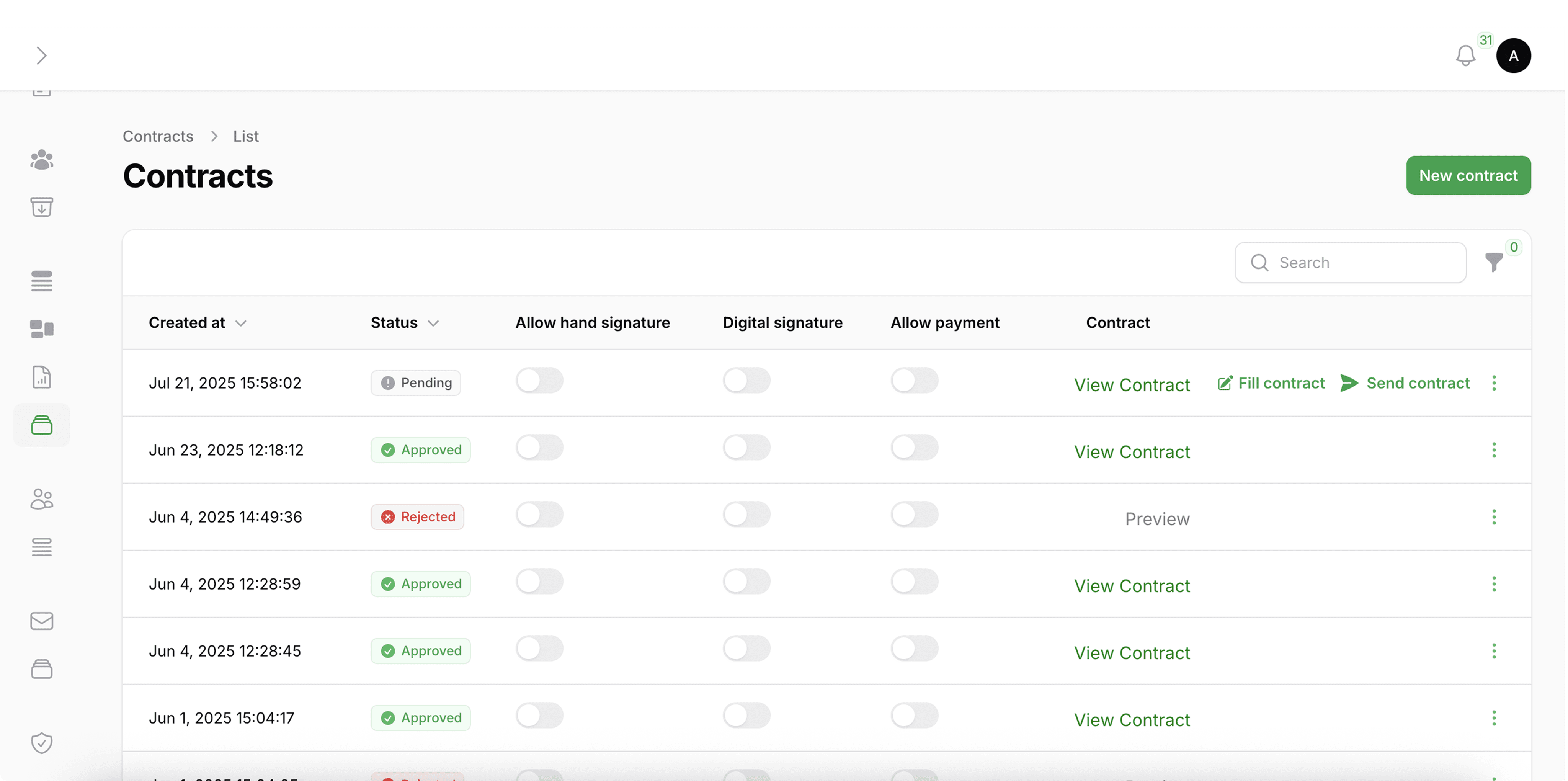Open row actions for Jun 4 12:28:59 row

click(x=1494, y=584)
